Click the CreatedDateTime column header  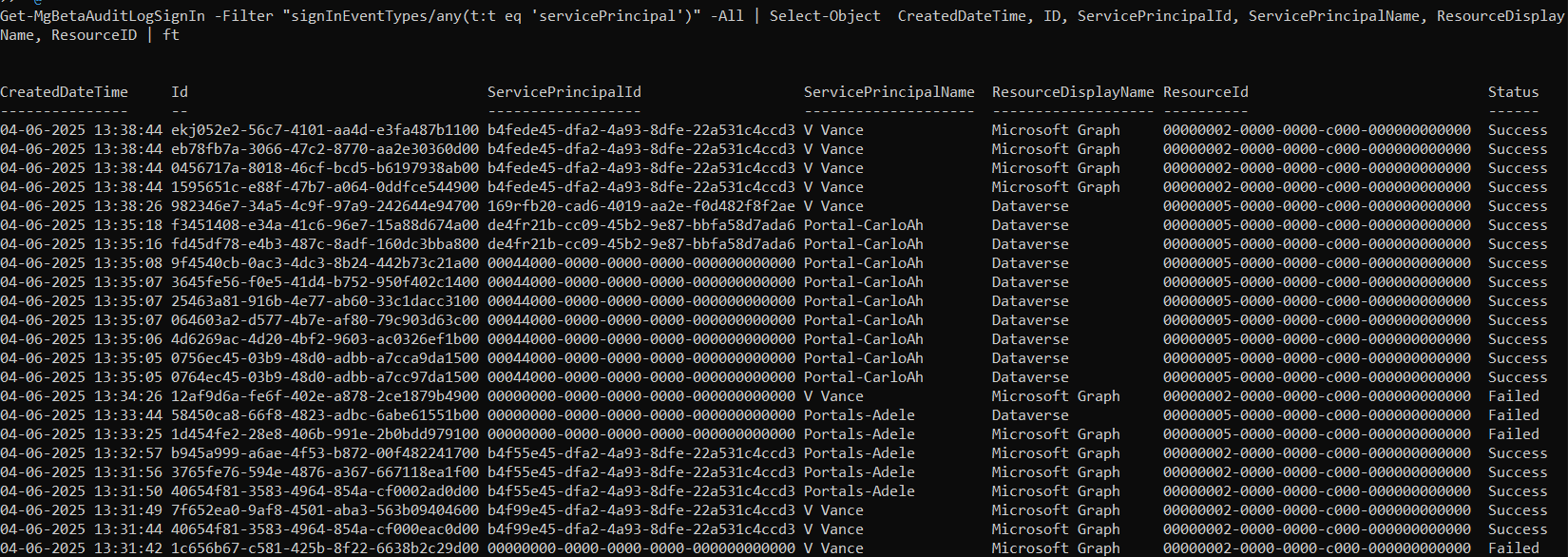click(x=64, y=92)
